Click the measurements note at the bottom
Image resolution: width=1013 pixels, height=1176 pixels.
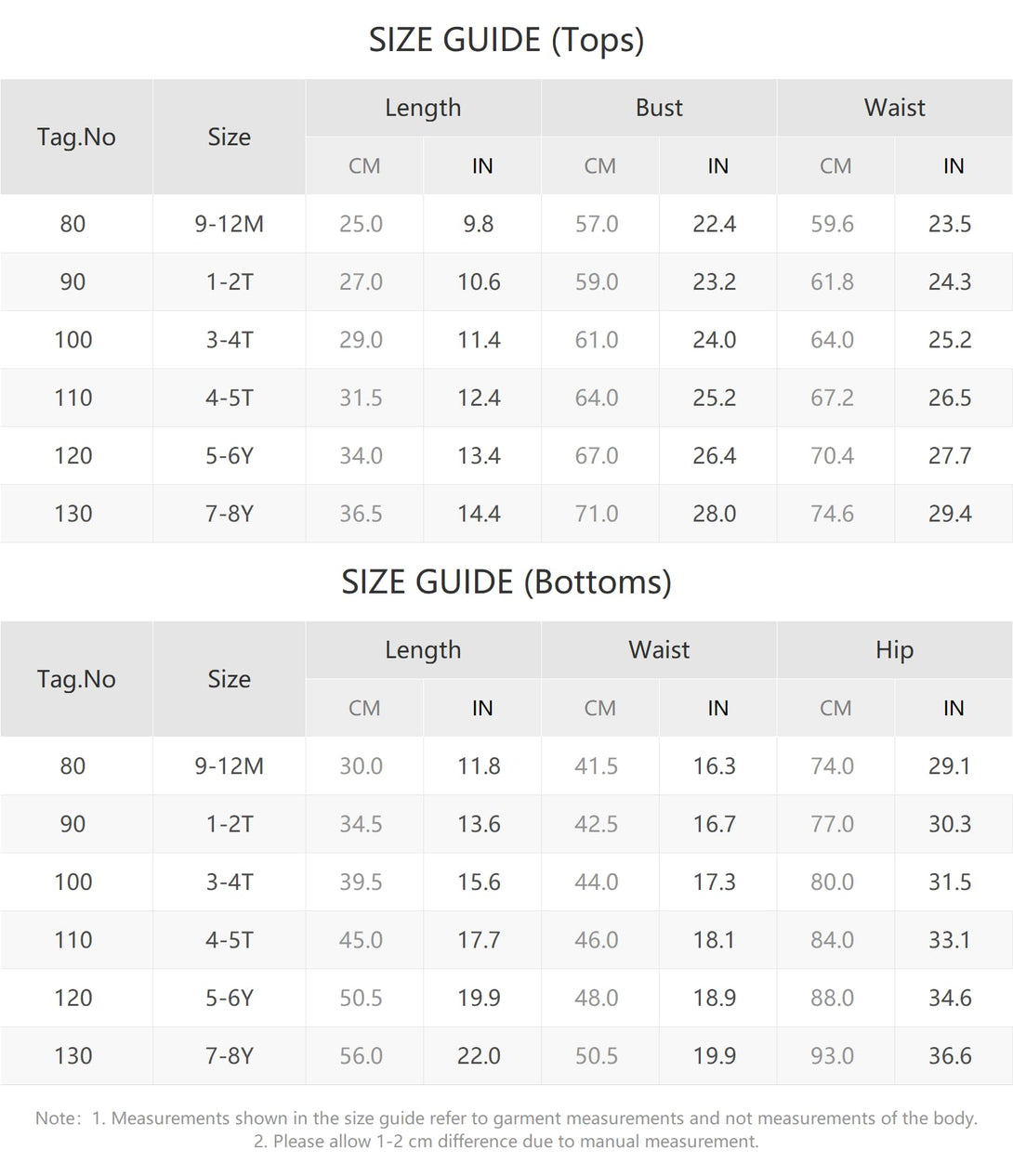point(506,1130)
